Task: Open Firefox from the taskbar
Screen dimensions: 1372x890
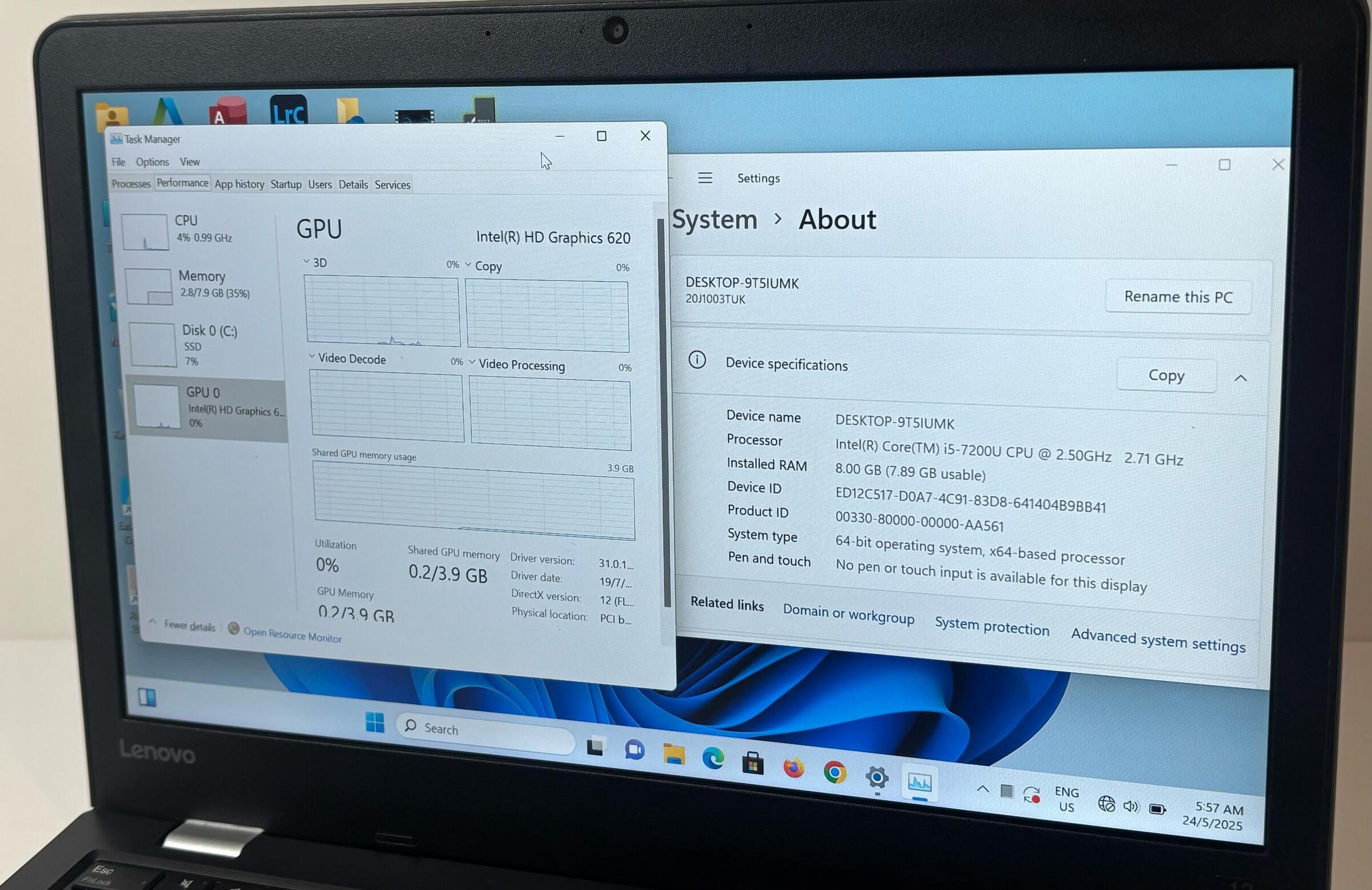Action: [x=794, y=768]
